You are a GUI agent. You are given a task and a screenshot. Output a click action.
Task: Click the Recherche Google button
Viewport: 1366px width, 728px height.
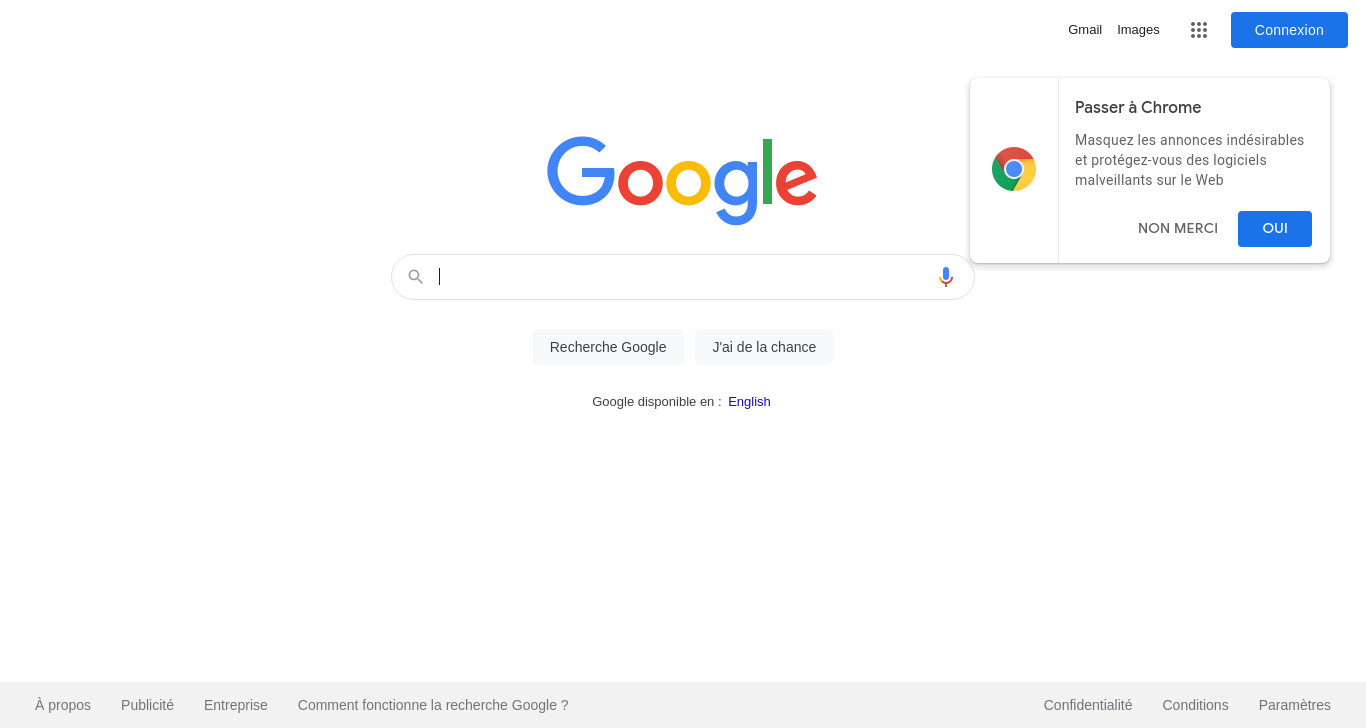[608, 347]
